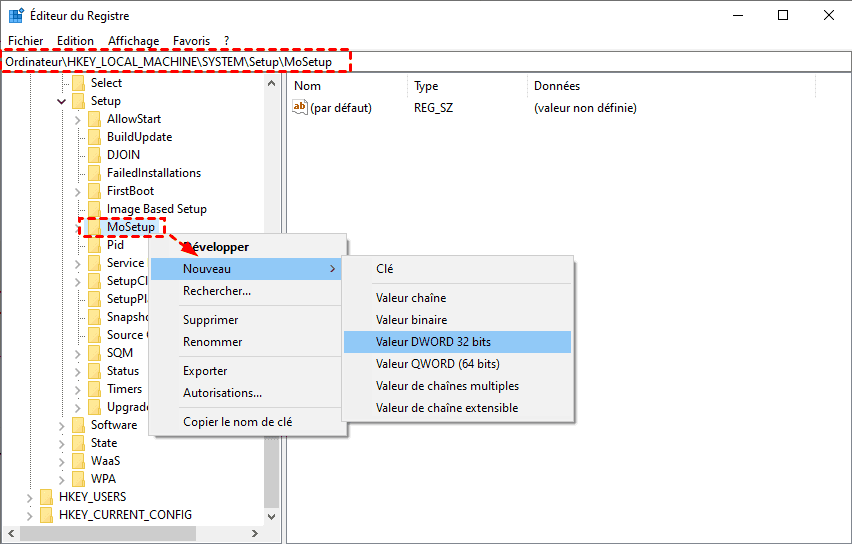
Task: Select the (par défaut) value row
Action: pyautogui.click(x=341, y=108)
